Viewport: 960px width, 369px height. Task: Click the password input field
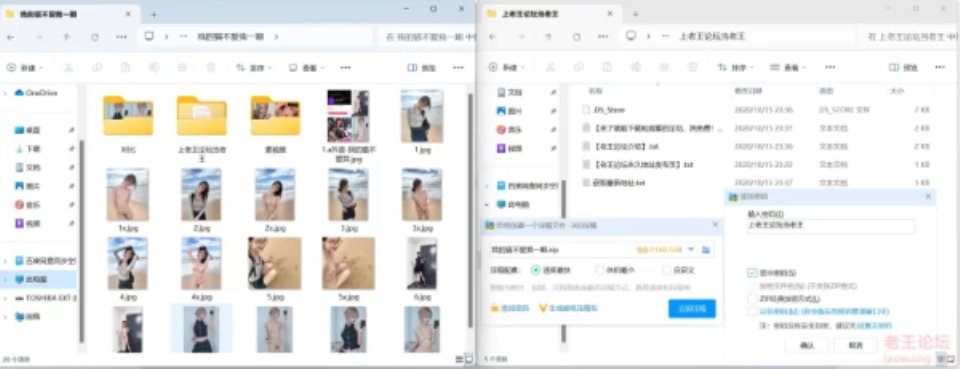(831, 226)
